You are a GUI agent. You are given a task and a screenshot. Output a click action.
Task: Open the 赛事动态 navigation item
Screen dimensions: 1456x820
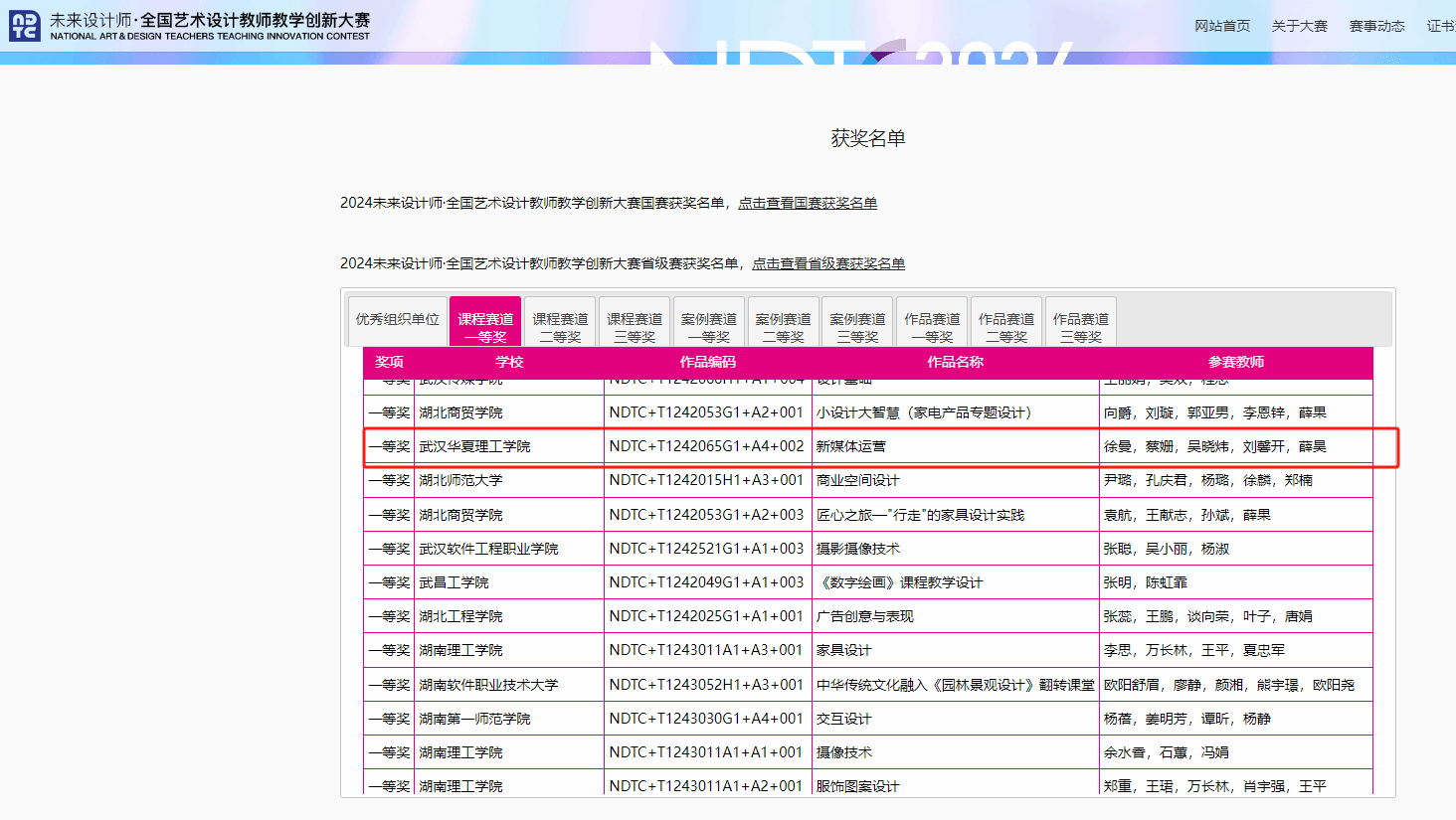tap(1376, 26)
